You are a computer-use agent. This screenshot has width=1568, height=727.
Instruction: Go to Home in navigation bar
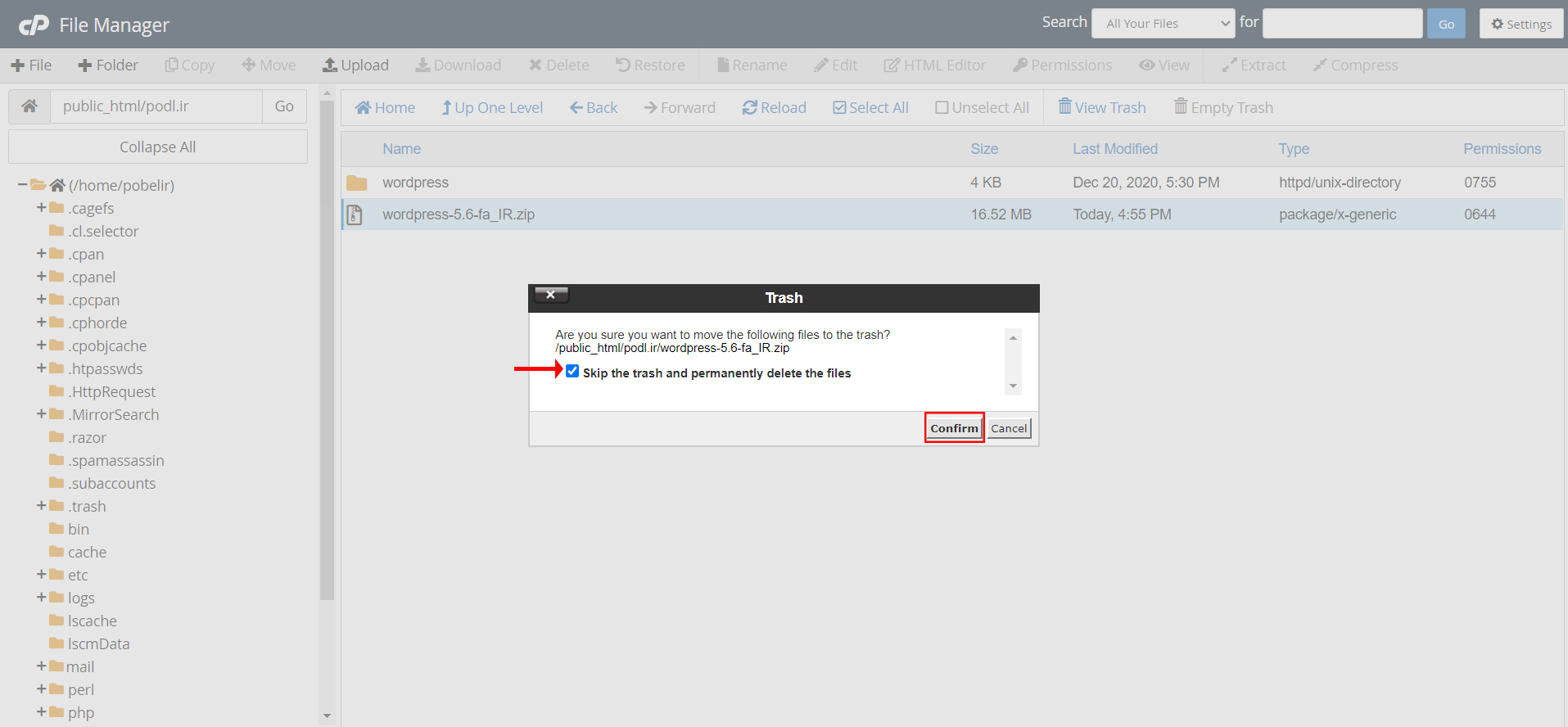(385, 108)
